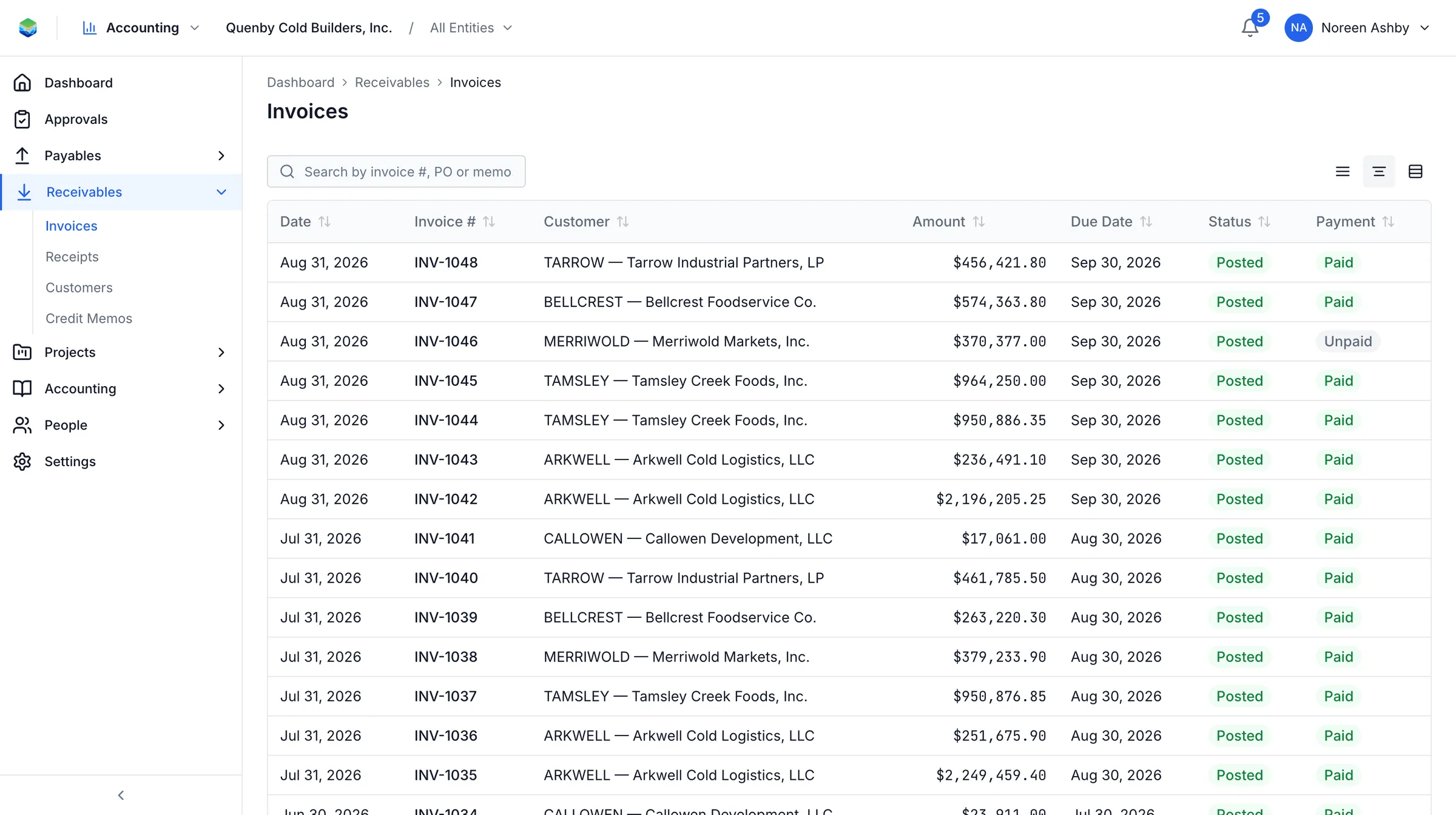Viewport: 1456px width, 815px height.
Task: Expand the Projects section chevron
Action: 221,352
